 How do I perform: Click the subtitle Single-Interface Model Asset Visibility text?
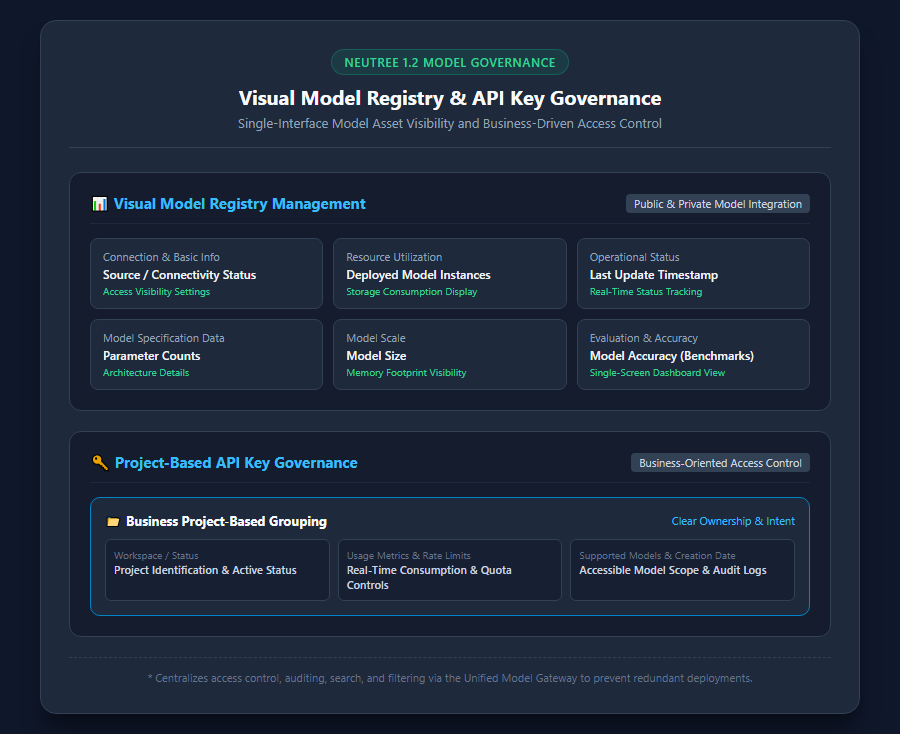[x=450, y=124]
